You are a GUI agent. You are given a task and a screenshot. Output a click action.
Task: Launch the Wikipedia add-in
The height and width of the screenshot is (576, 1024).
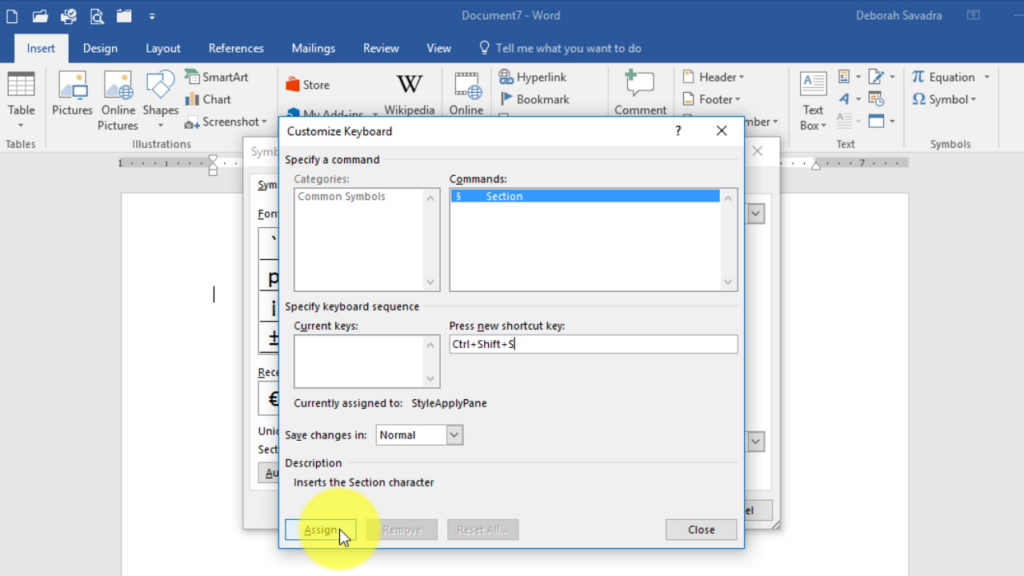tap(409, 92)
